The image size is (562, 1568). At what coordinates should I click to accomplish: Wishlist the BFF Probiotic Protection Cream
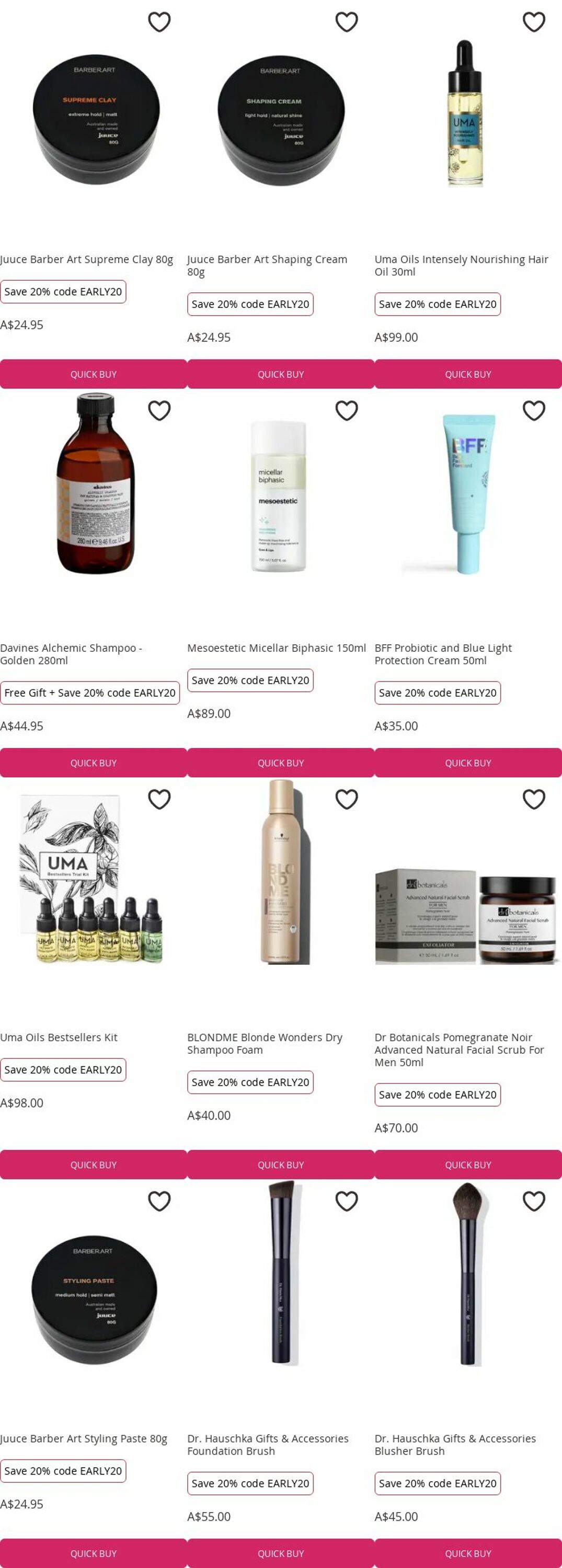click(534, 411)
